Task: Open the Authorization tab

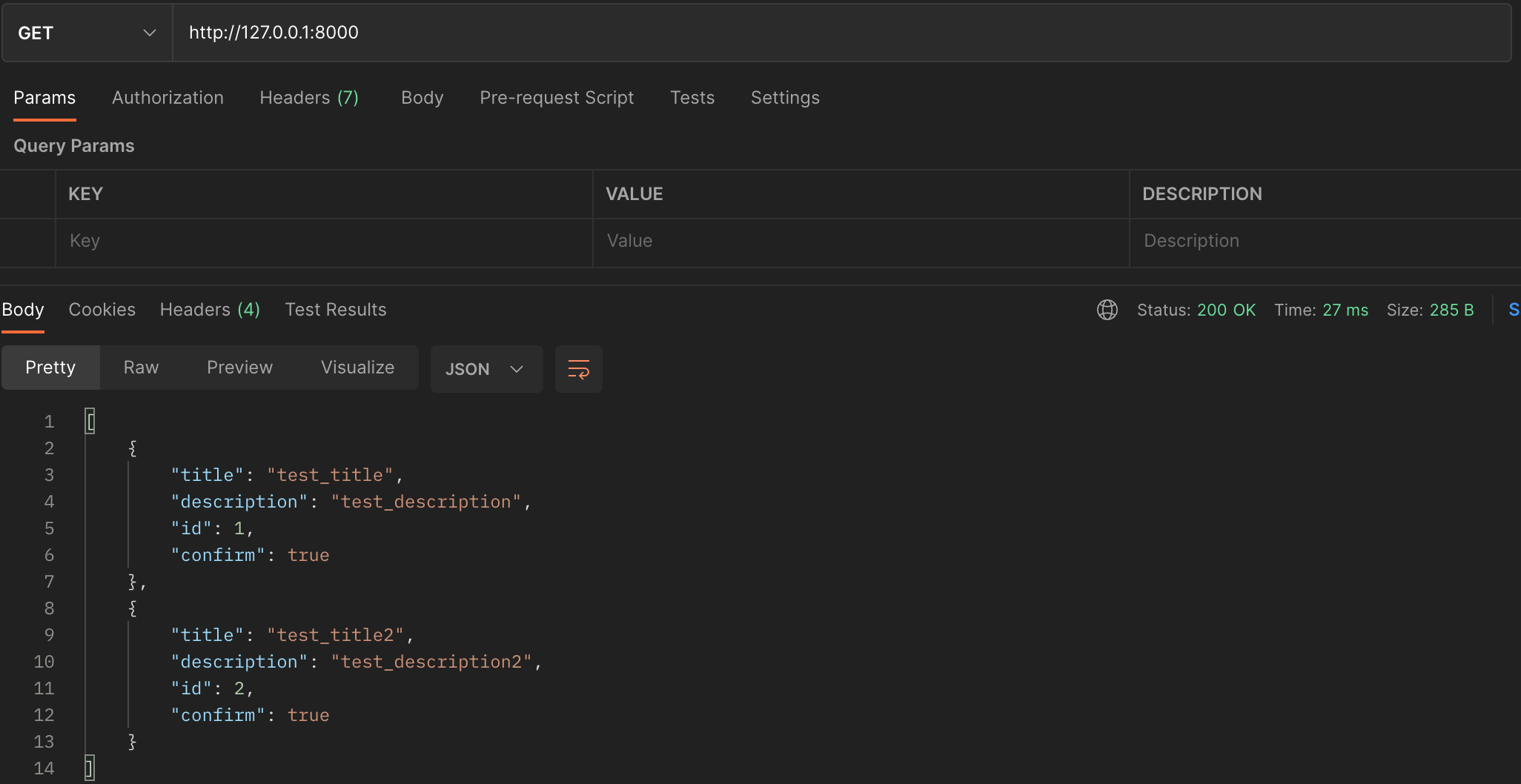Action: [x=168, y=98]
